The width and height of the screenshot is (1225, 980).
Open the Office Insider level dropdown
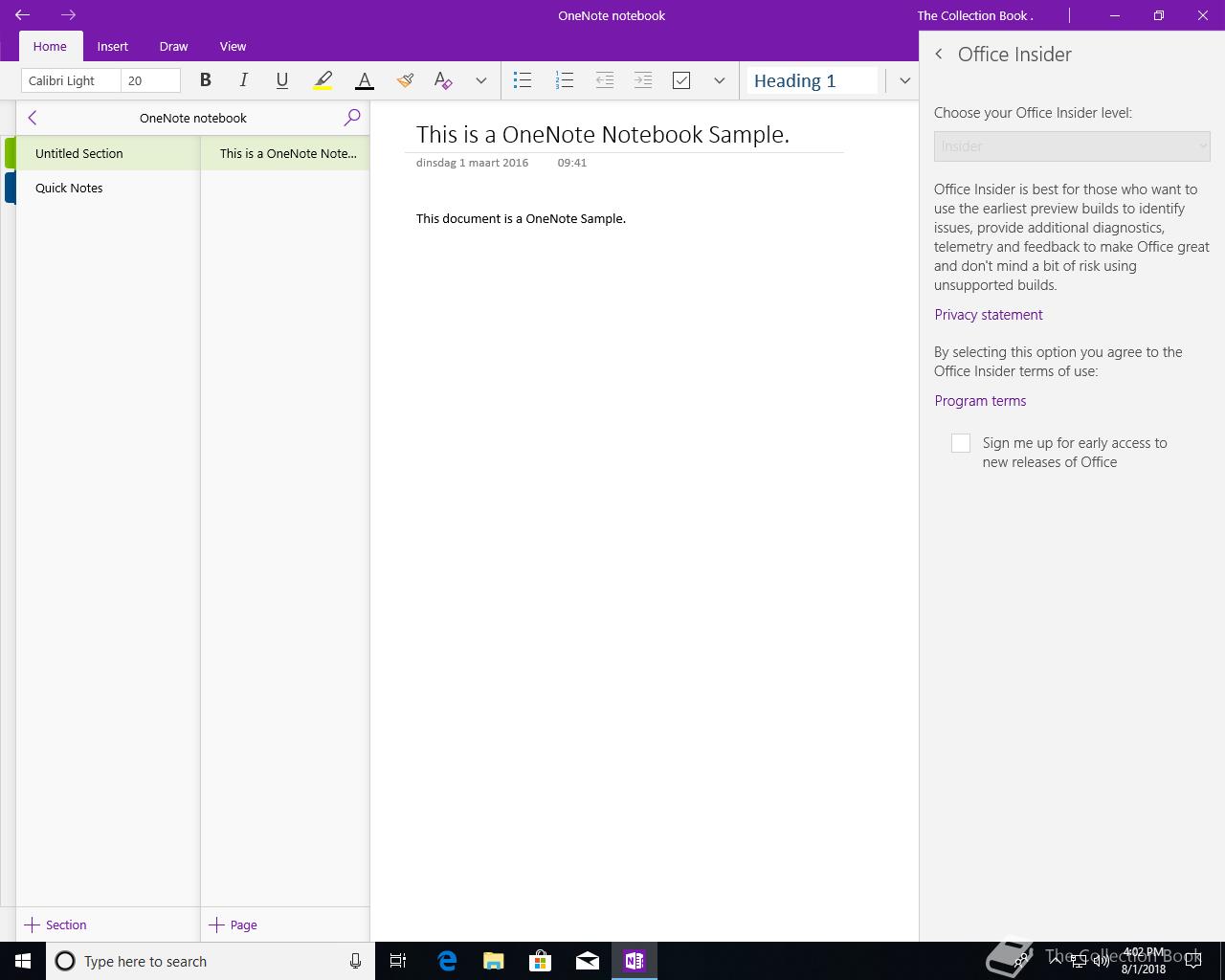pos(1072,146)
